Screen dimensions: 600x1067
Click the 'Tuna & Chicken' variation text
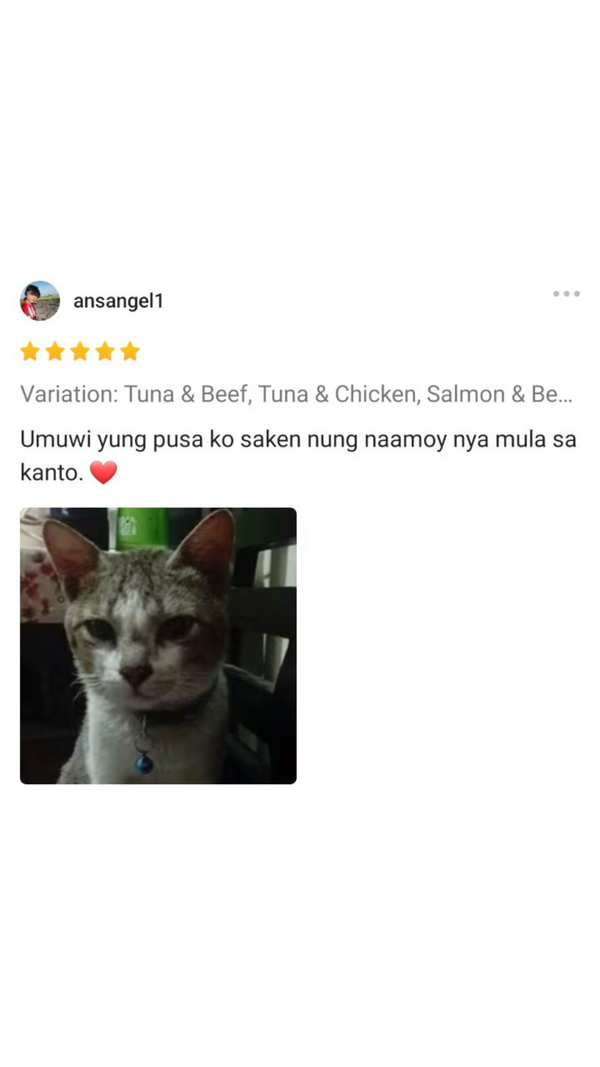tap(337, 394)
